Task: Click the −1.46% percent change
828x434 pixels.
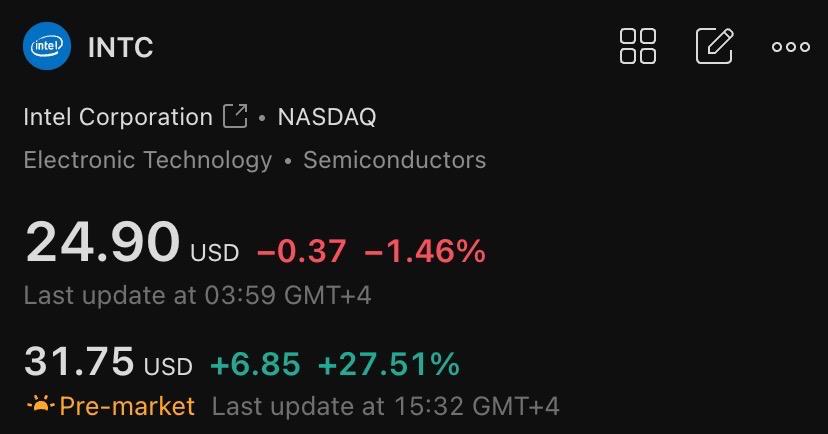Action: (425, 251)
